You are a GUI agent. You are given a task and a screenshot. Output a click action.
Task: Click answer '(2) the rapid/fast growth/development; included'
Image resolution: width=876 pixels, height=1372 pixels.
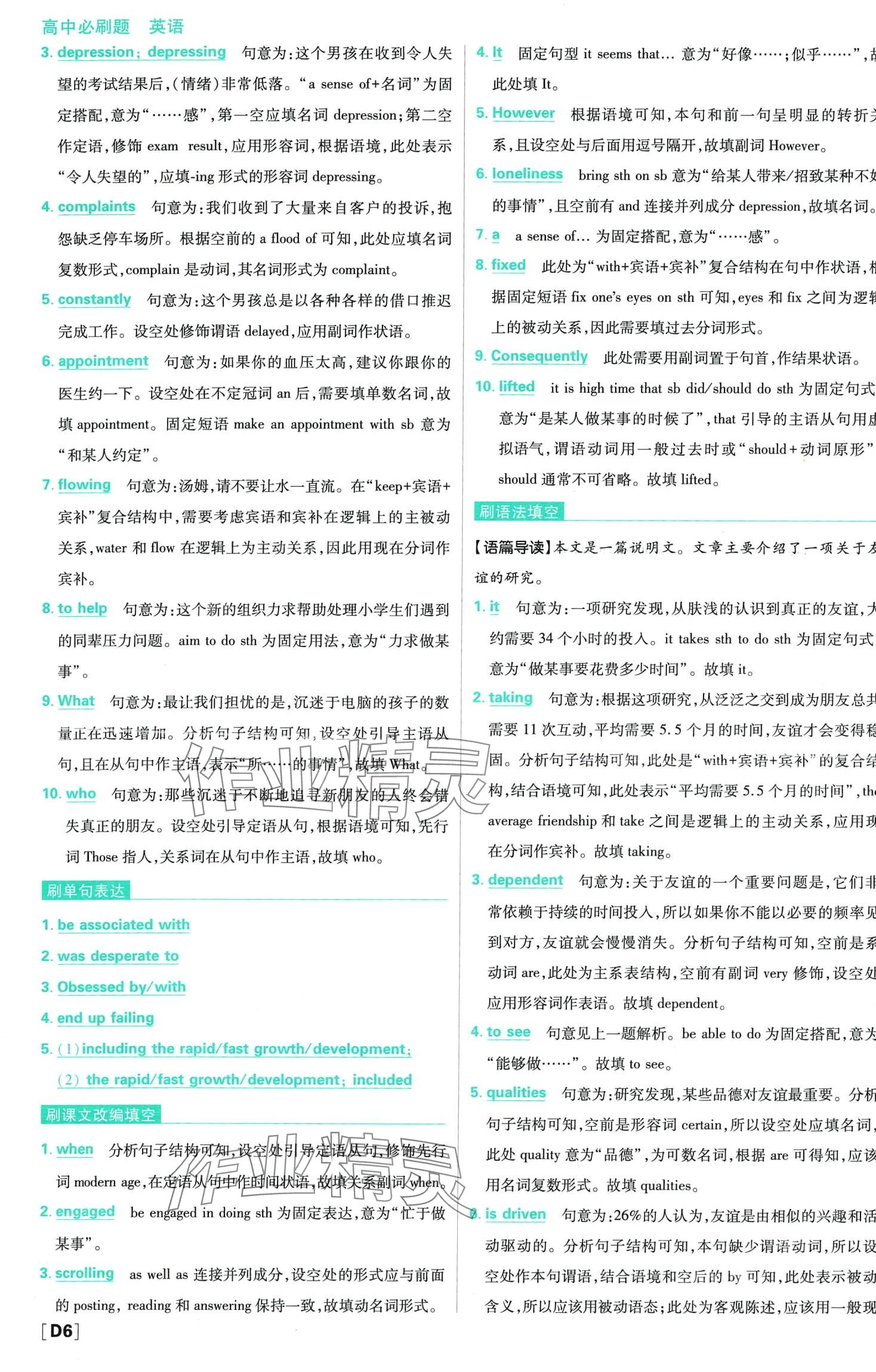point(235,1079)
